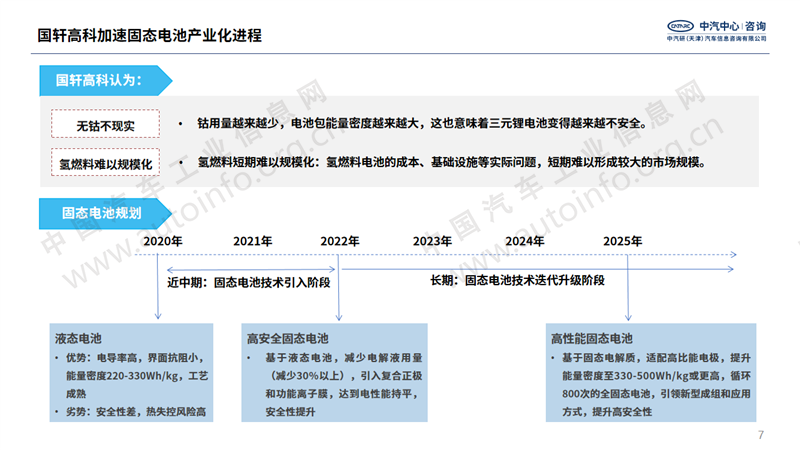The image size is (800, 450).
Task: Click the 中汽中心 咨询 company name text
Action: click(x=733, y=26)
